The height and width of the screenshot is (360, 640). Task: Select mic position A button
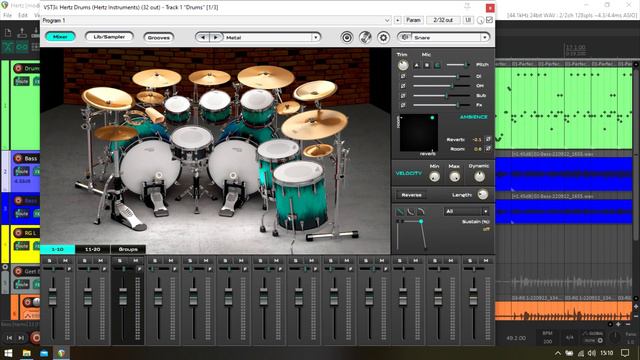coord(416,65)
